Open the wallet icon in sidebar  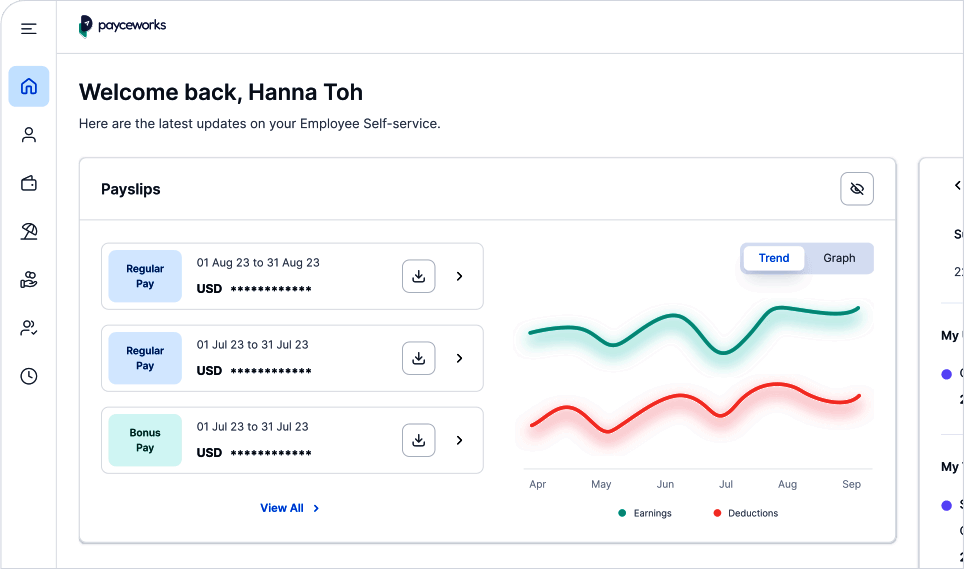click(x=29, y=183)
